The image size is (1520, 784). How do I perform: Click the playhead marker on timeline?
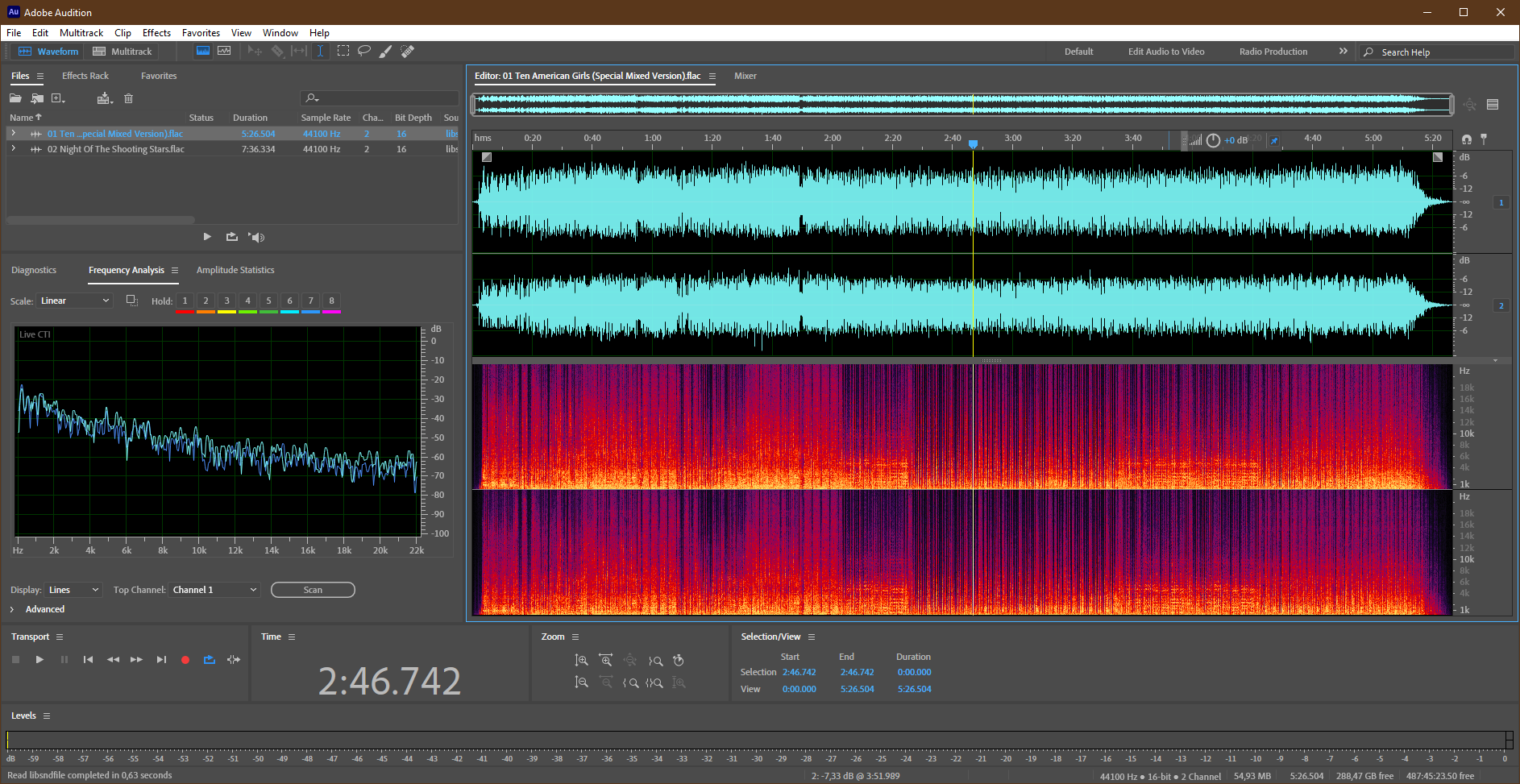(x=973, y=144)
